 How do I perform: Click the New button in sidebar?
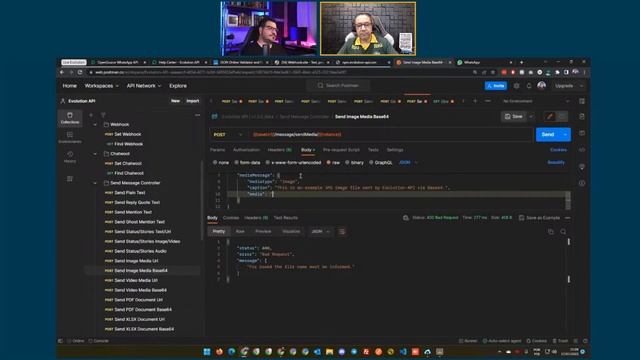pyautogui.click(x=176, y=101)
